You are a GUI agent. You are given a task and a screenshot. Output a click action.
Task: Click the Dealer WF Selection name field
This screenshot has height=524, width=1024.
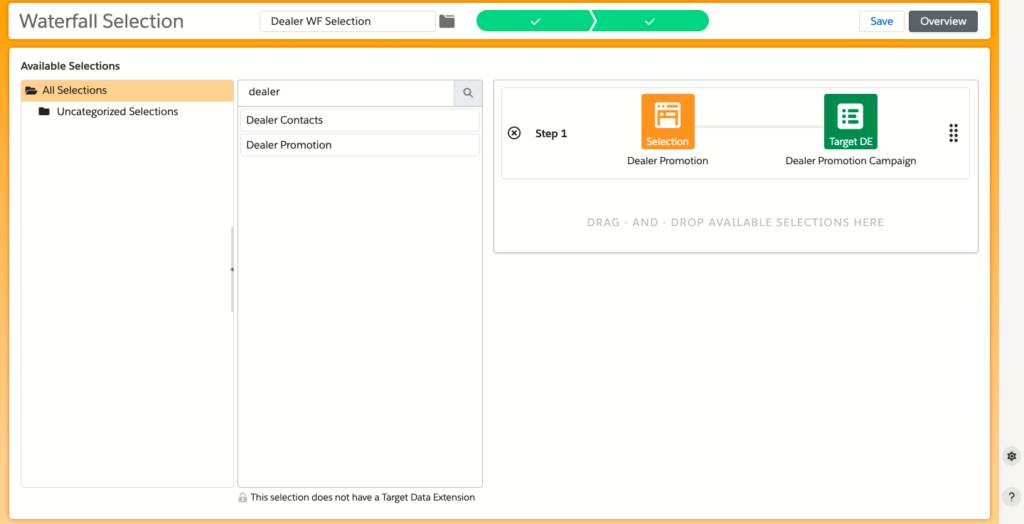(346, 21)
